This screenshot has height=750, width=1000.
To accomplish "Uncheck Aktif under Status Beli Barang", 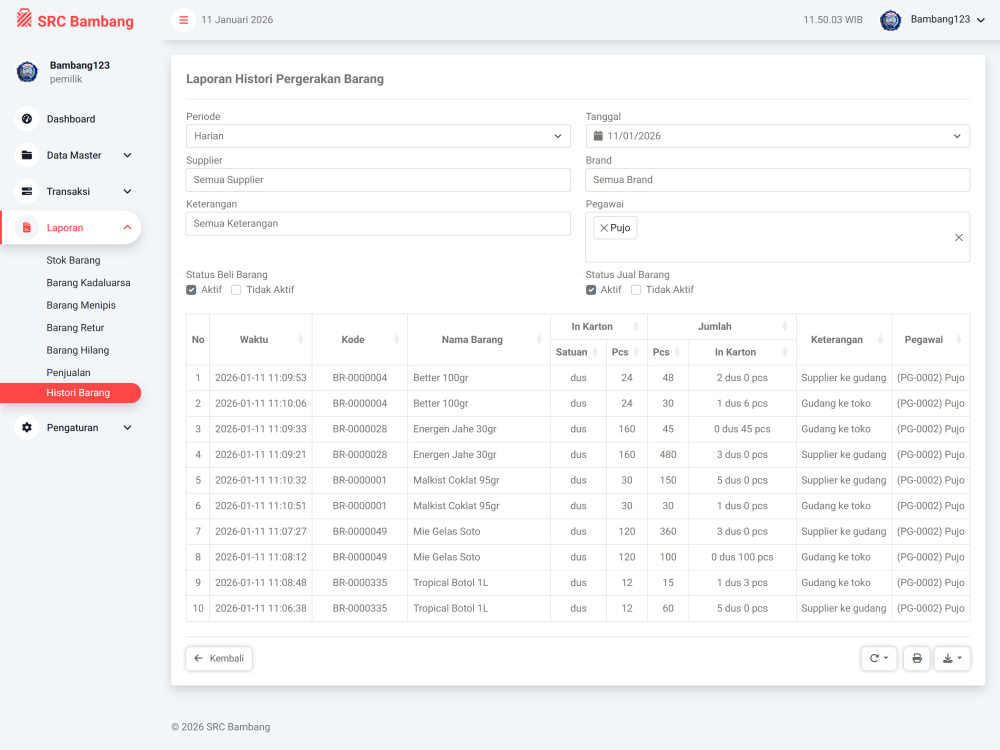I will coord(191,290).
